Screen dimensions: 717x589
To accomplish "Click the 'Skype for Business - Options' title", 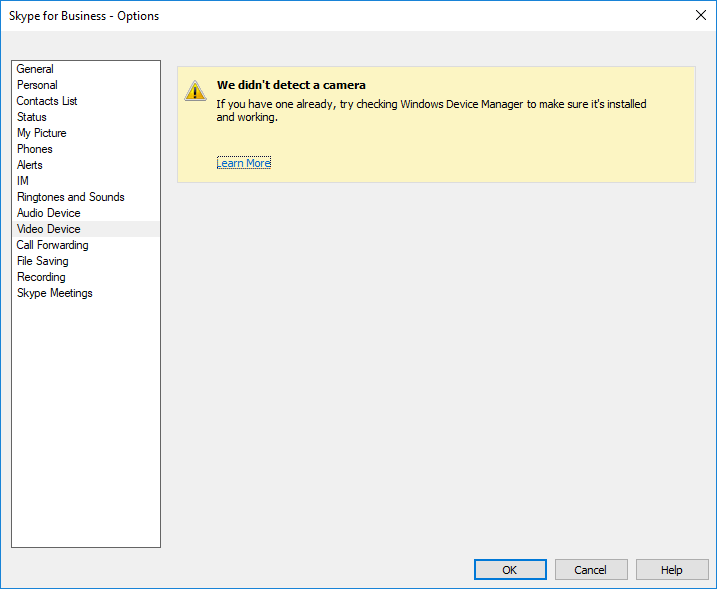I will [84, 16].
